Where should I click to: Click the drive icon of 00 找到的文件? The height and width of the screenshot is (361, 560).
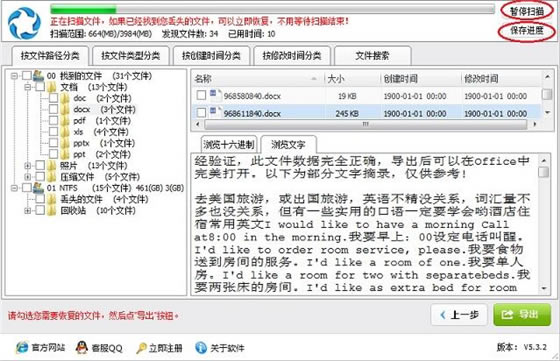(38, 76)
